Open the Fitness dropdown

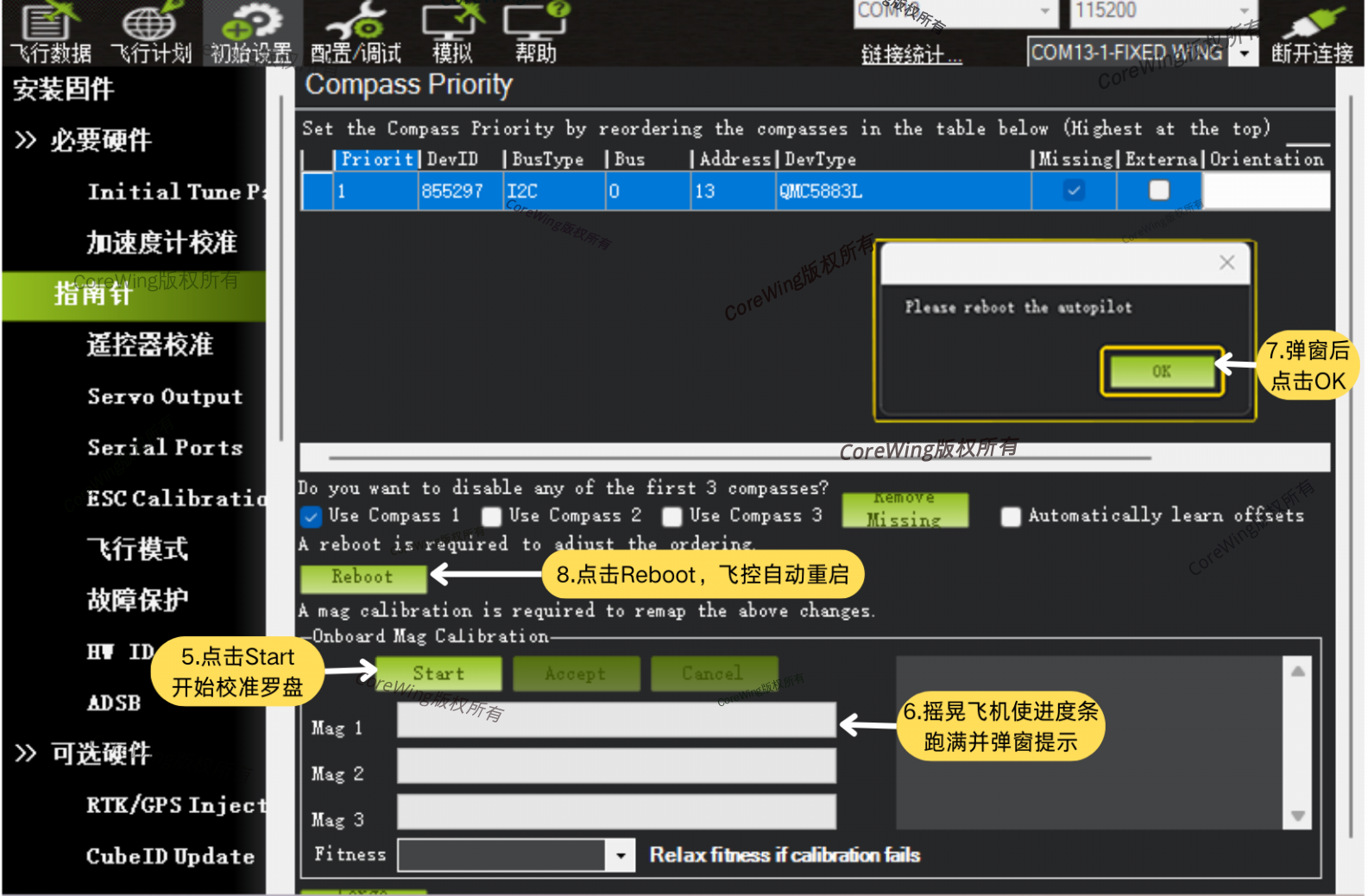tap(620, 855)
